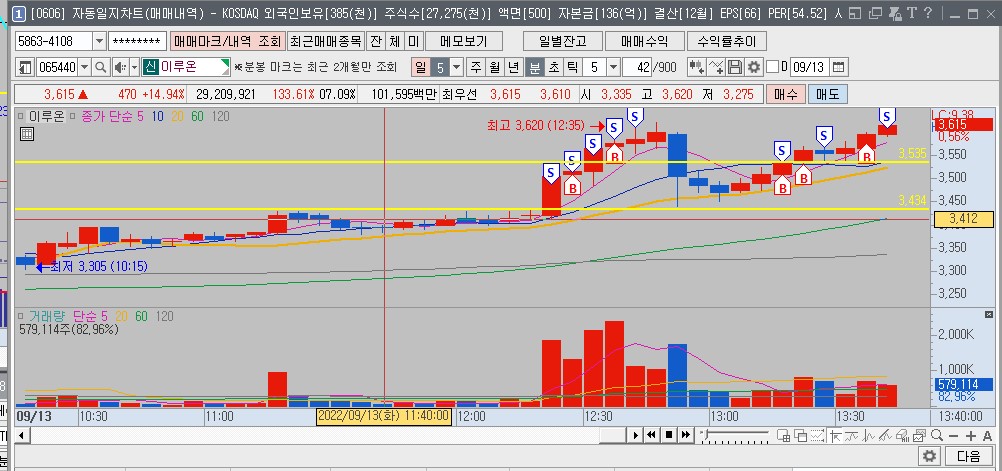1002x471 pixels.
Task: Open chart settings gear in toolbar
Action: (x=754, y=67)
